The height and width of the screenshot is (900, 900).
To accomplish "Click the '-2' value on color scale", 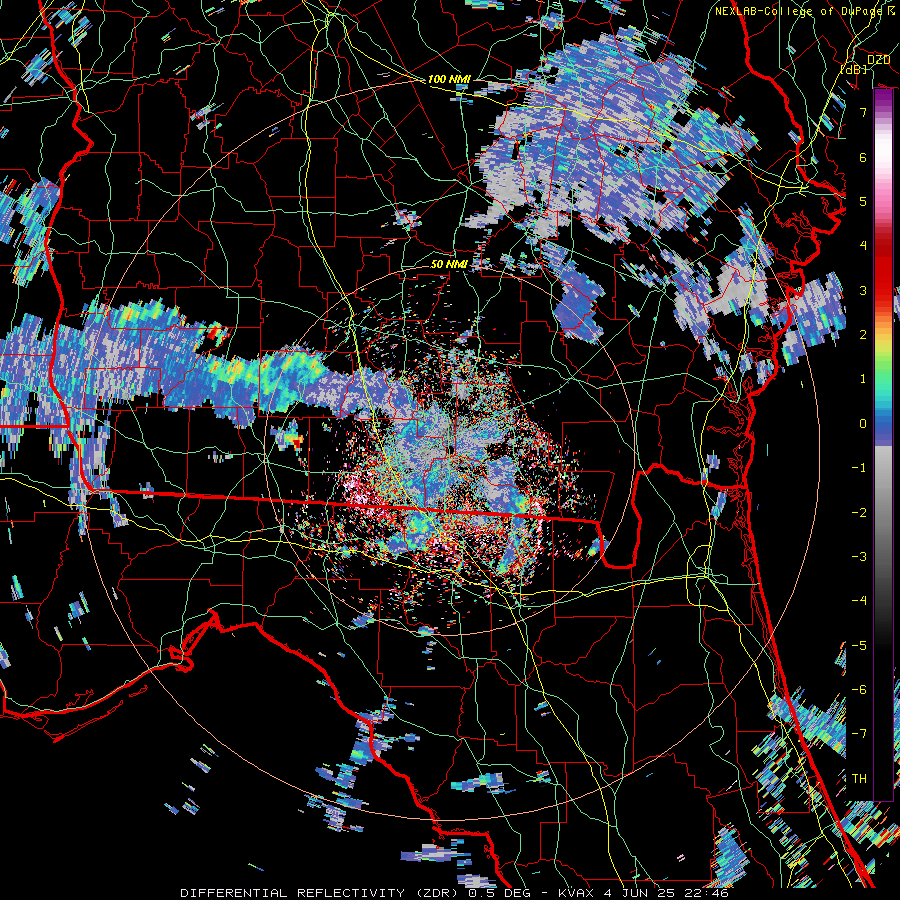I will point(859,513).
